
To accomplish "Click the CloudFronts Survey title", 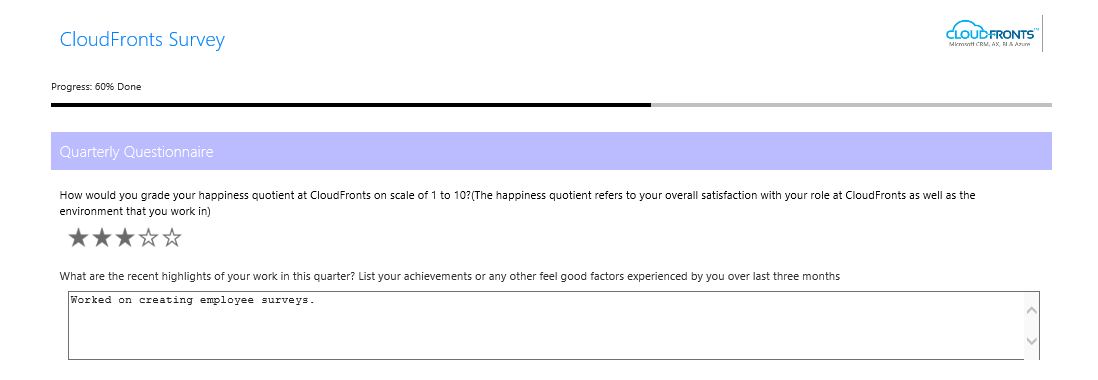I will pos(142,39).
